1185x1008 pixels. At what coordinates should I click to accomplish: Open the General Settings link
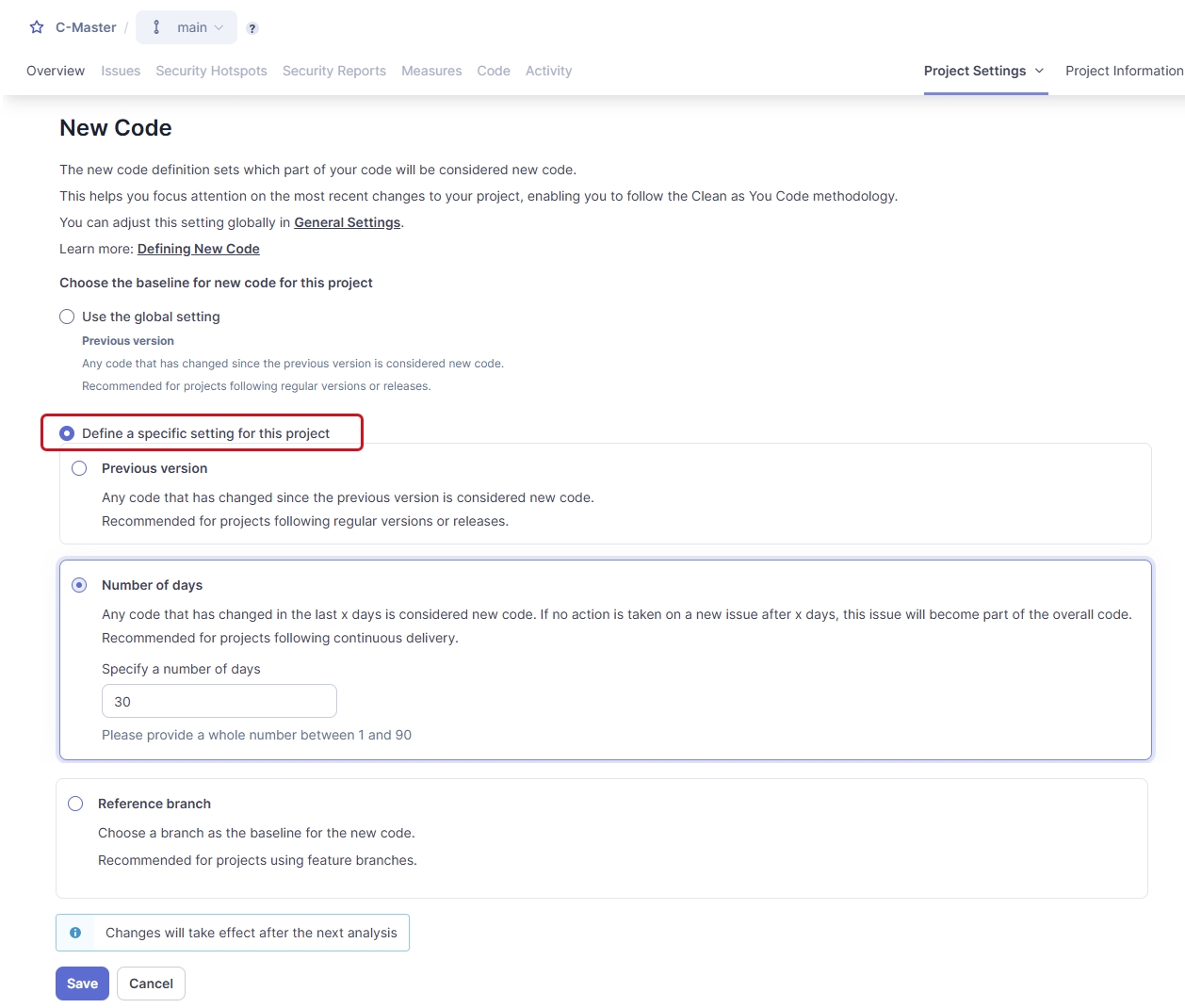pyautogui.click(x=347, y=222)
